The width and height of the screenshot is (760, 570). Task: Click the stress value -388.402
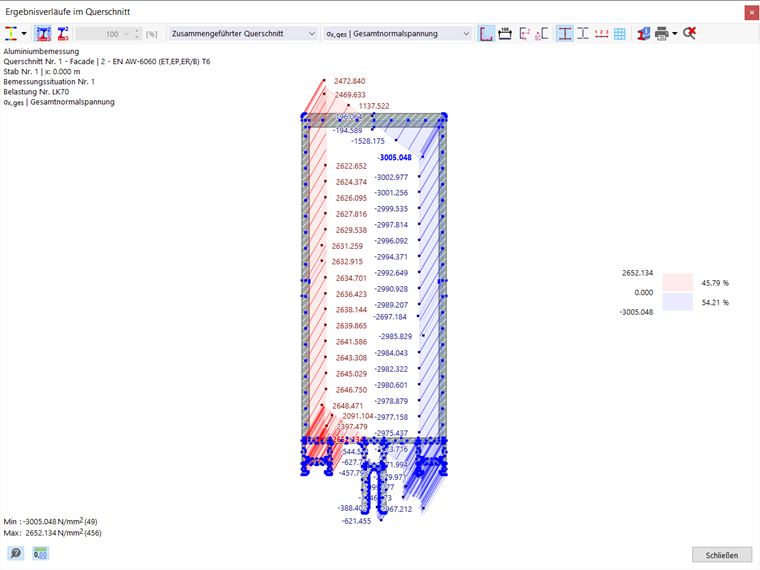point(352,508)
